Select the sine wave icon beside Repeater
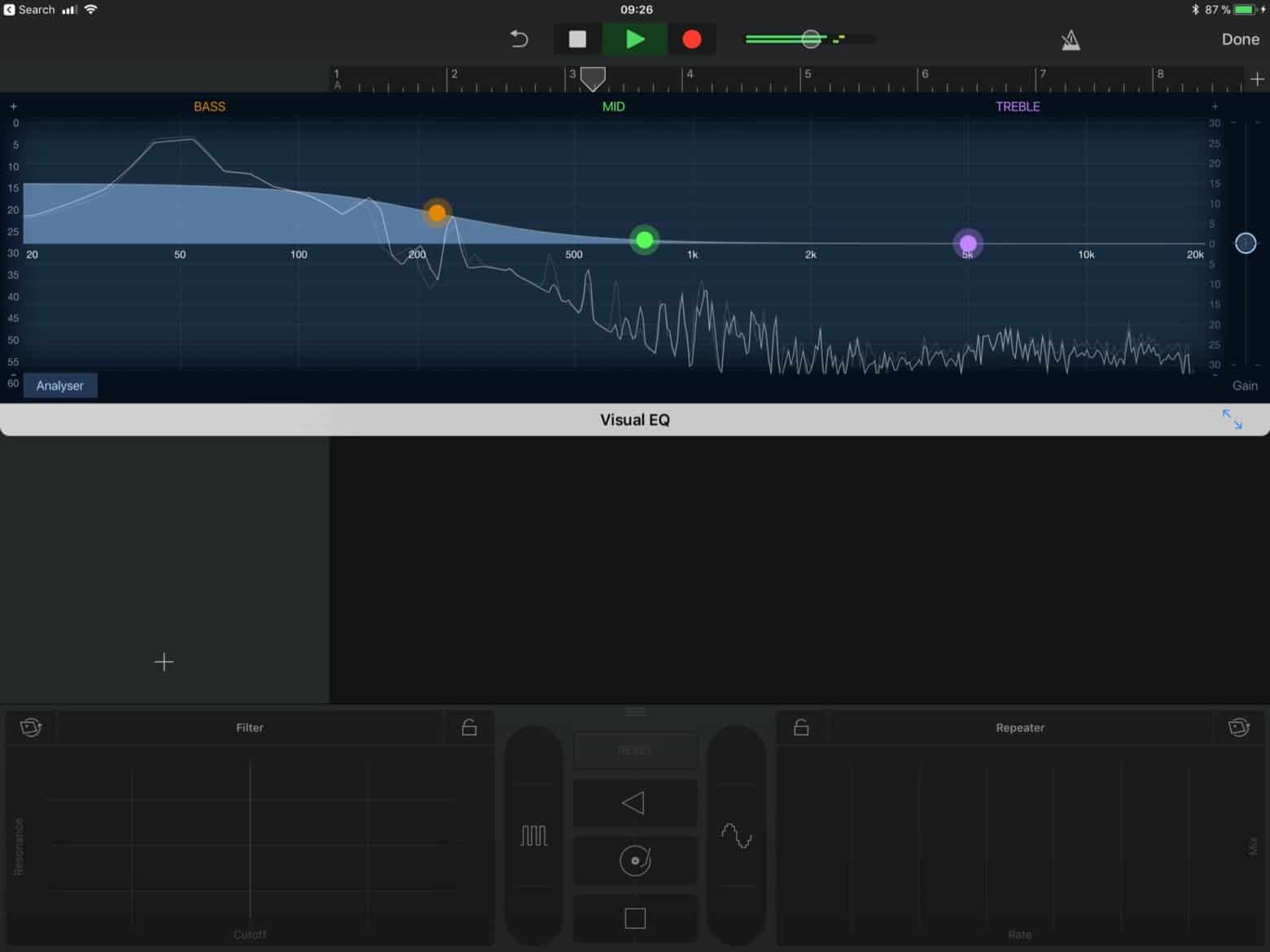1270x952 pixels. click(736, 834)
